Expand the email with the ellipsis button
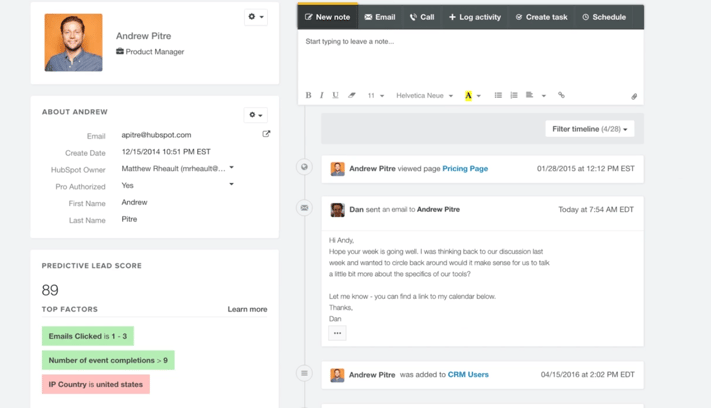Screen dimensions: 711x408 tap(337, 333)
